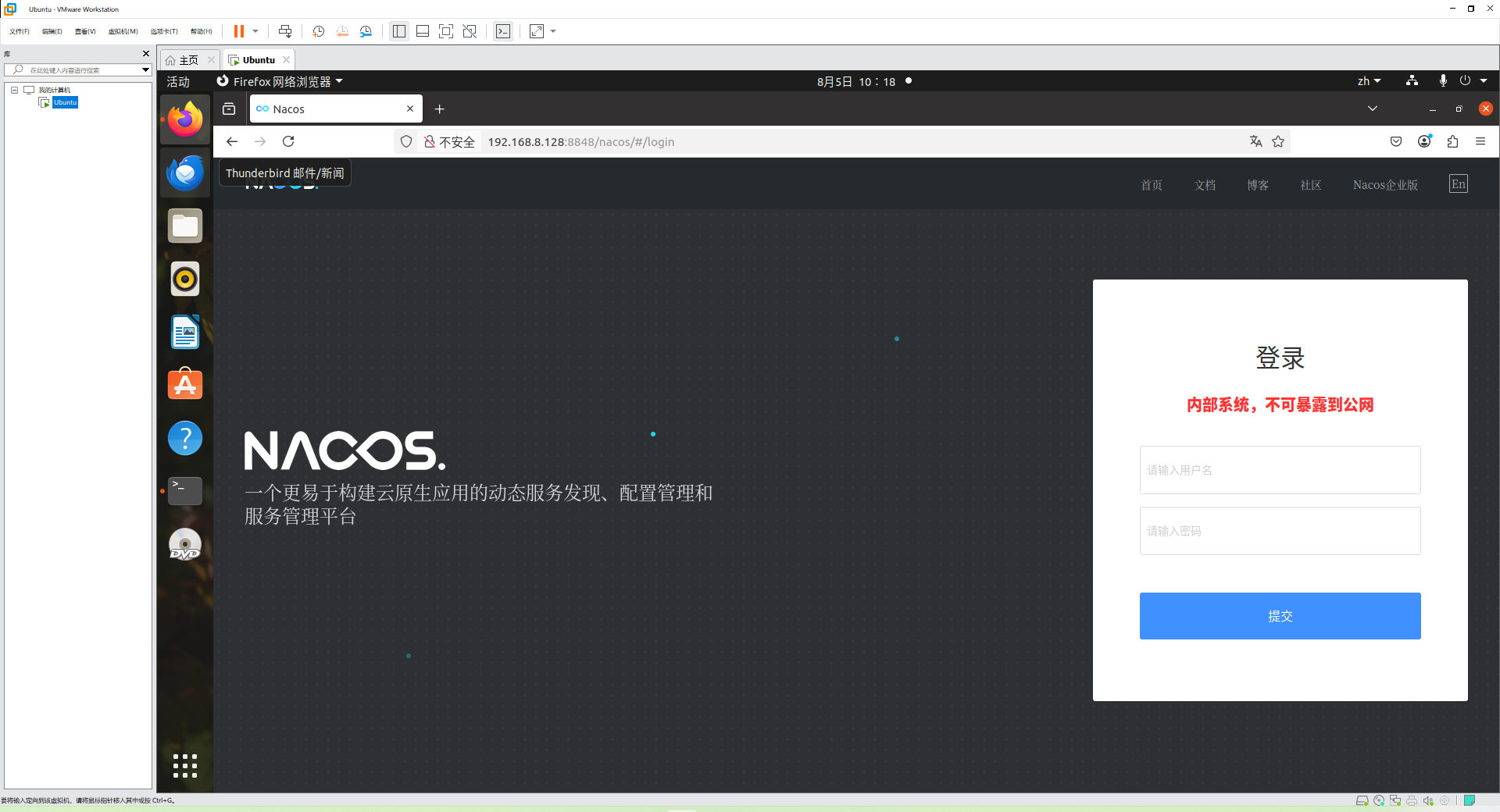Click the printer status bar icon
Image resolution: width=1500 pixels, height=812 pixels.
pyautogui.click(x=1412, y=800)
